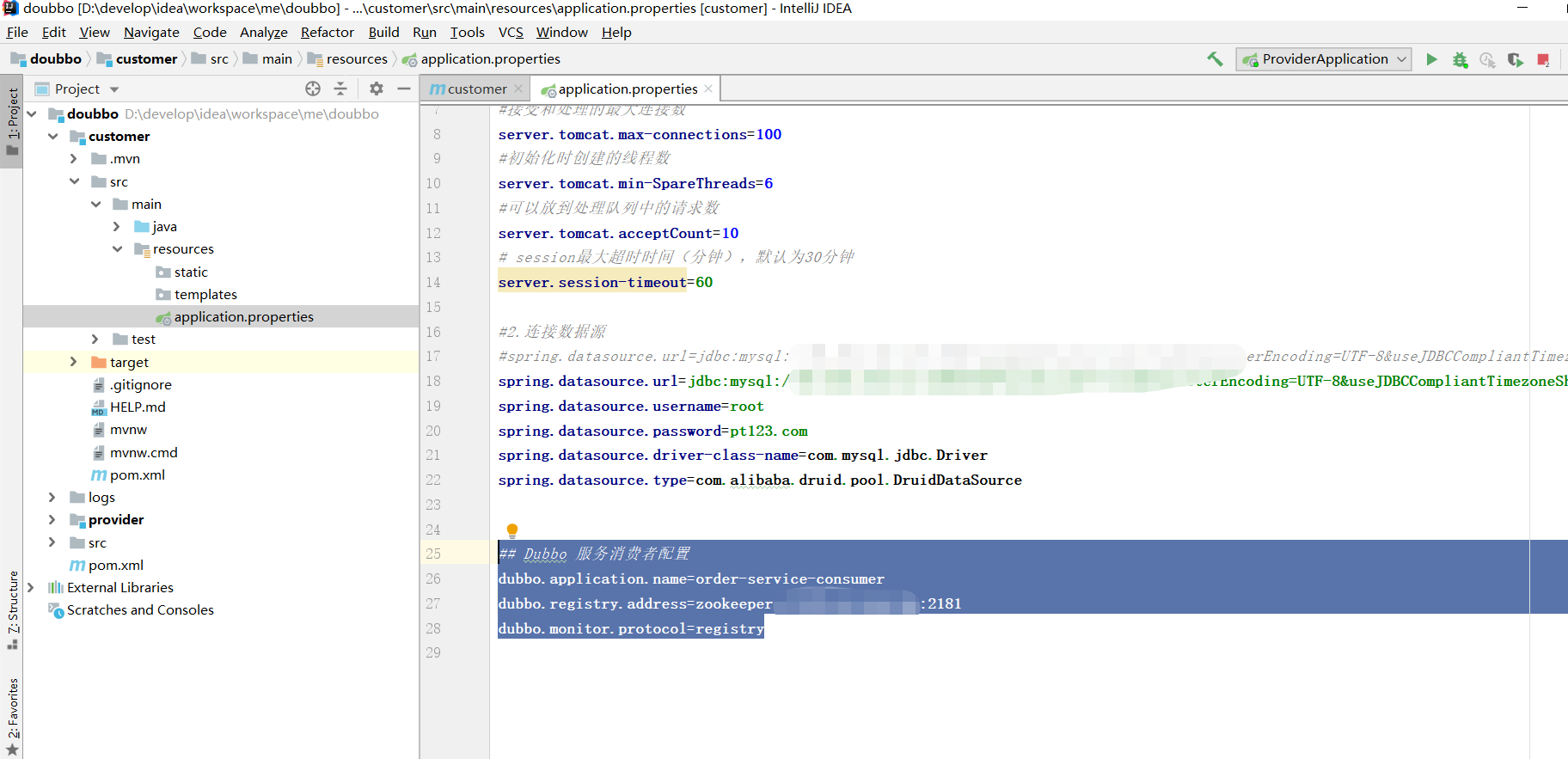Click the yellow intention light bulb
Screen dimensions: 1568x759
tap(512, 530)
